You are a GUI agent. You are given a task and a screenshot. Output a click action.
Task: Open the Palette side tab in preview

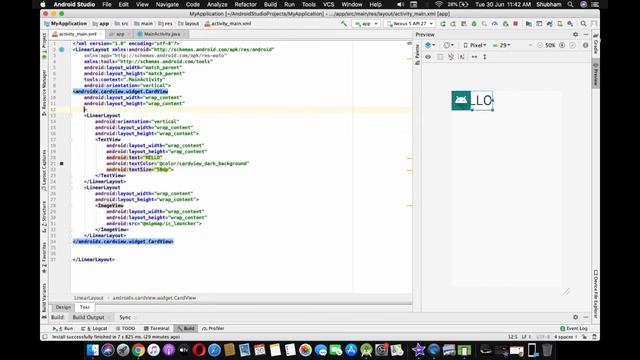[x=417, y=55]
